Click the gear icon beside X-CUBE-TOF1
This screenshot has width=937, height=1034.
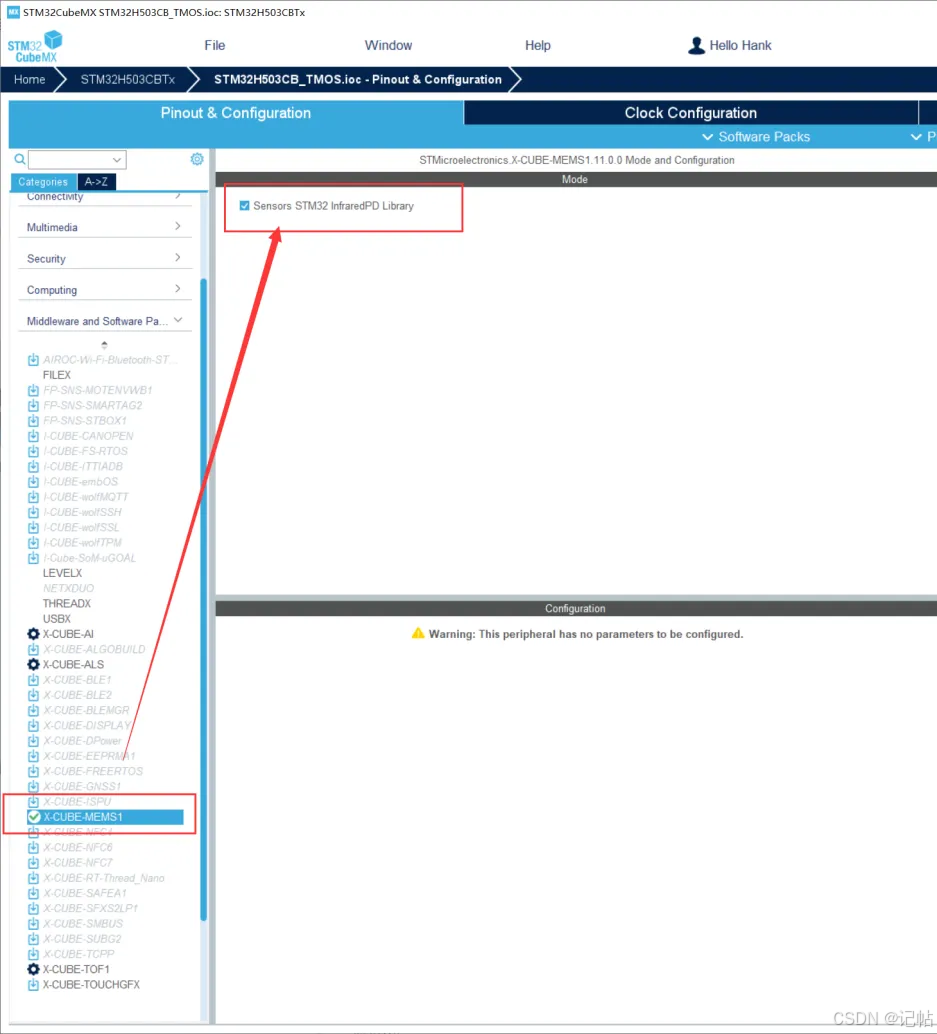(x=33, y=969)
